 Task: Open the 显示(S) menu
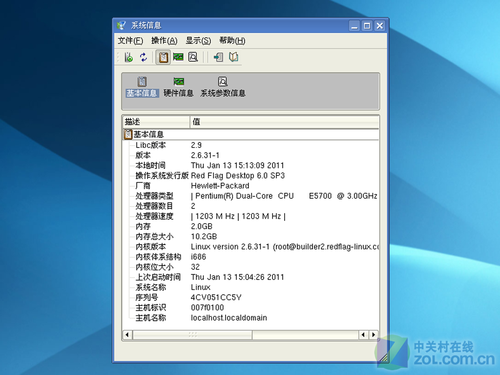tap(198, 41)
